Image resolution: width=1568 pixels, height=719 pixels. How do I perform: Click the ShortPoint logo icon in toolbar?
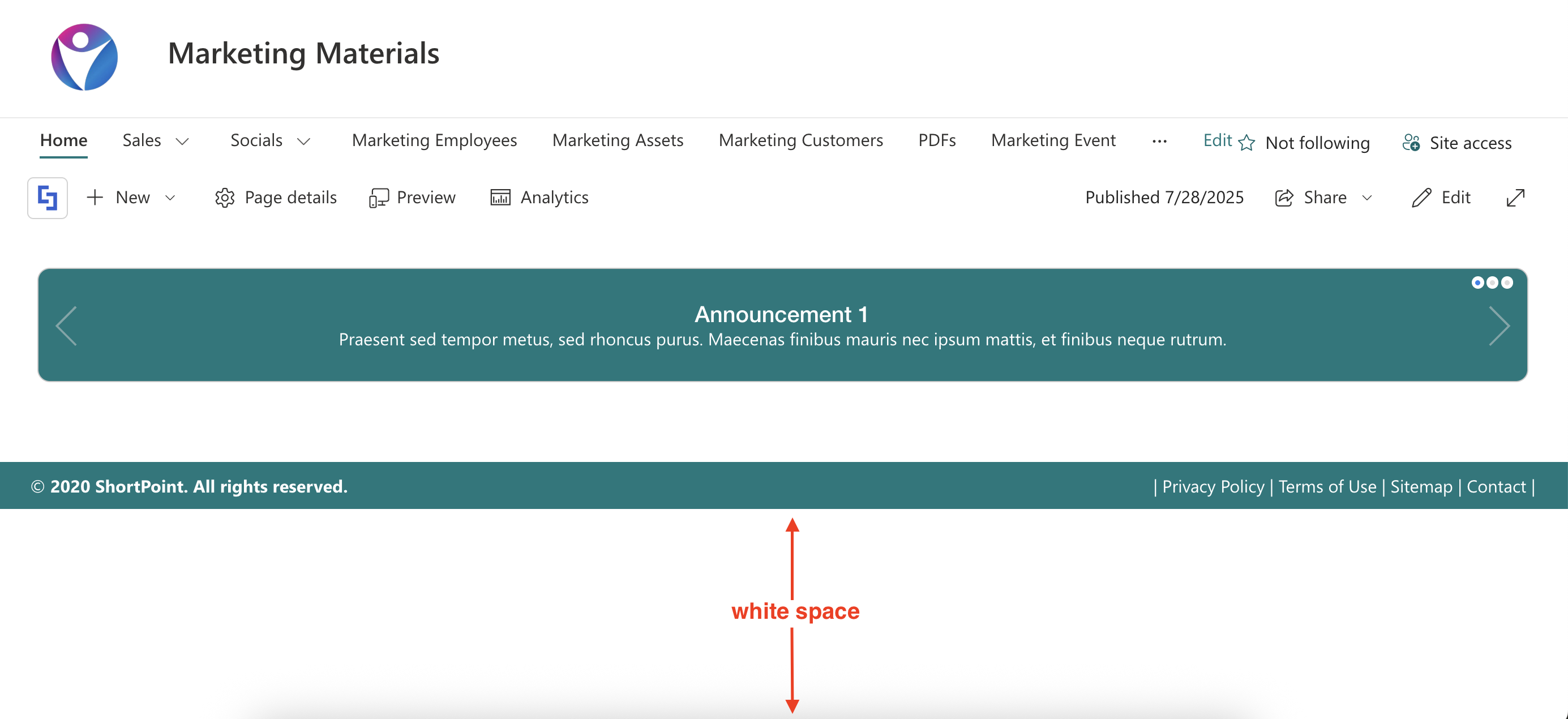[47, 198]
